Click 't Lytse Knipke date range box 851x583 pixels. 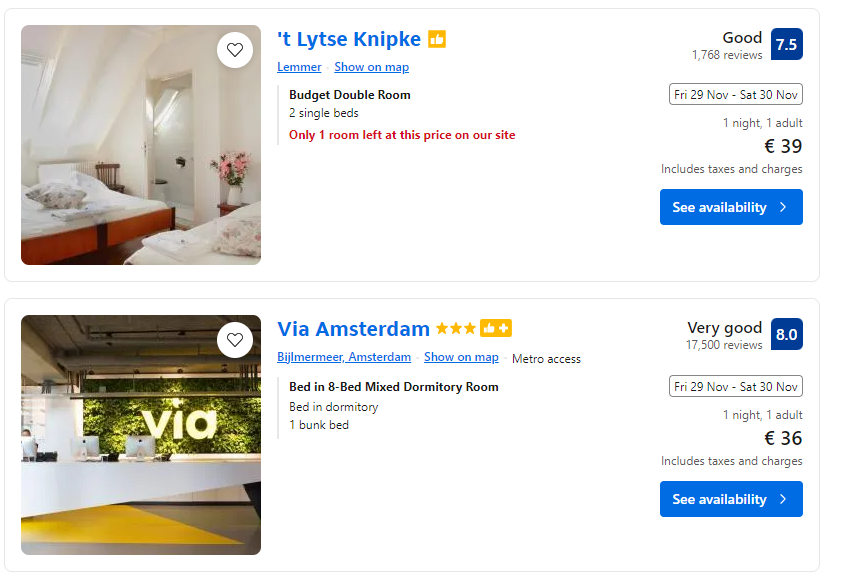click(x=736, y=95)
